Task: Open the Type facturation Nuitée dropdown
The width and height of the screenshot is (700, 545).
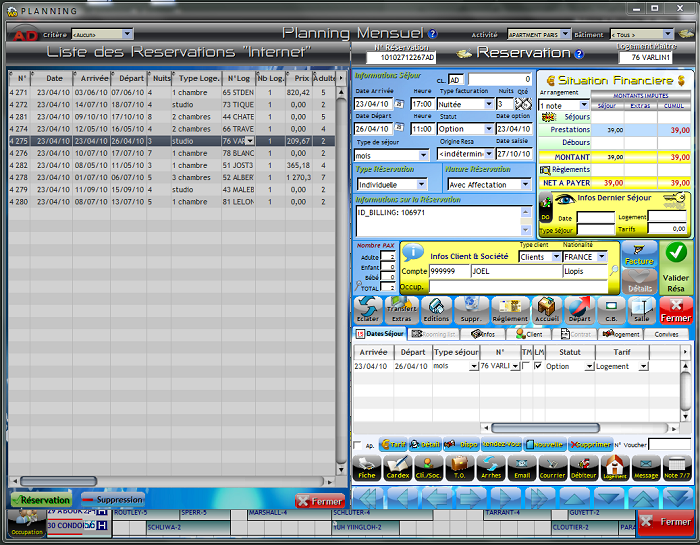Action: click(489, 103)
